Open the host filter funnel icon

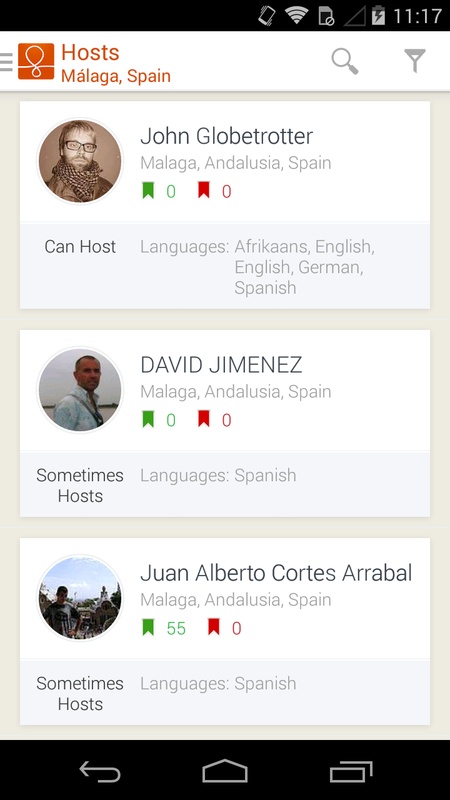pos(415,61)
